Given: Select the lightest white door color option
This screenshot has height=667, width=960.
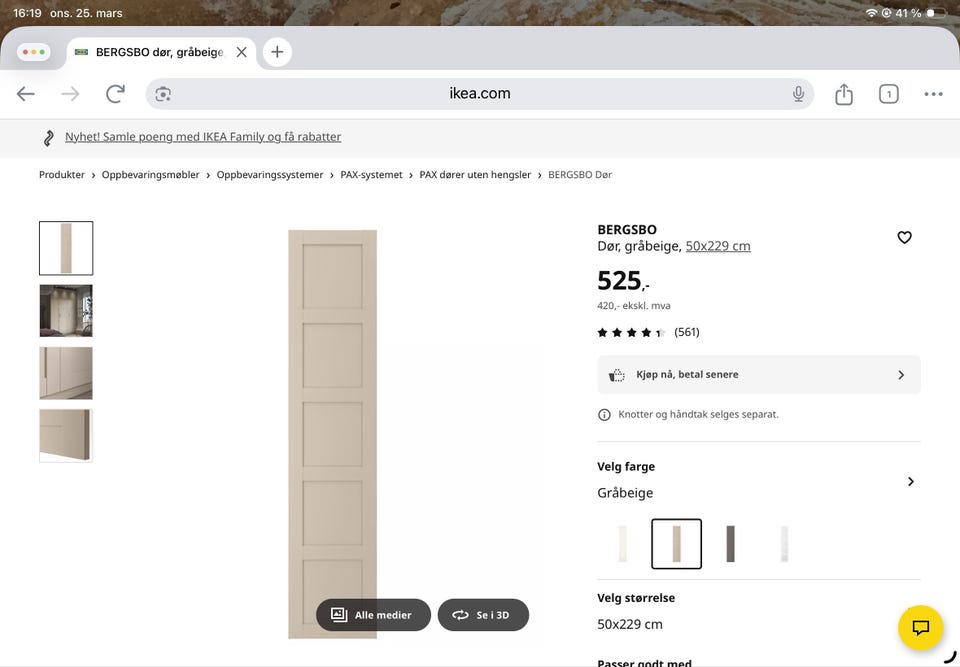Looking at the screenshot, I should point(623,543).
